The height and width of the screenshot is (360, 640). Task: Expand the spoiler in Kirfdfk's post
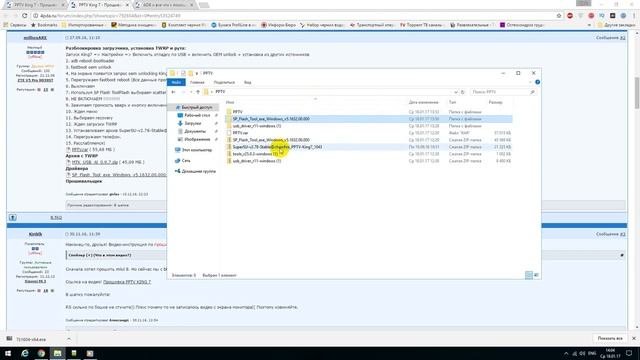tap(100, 255)
